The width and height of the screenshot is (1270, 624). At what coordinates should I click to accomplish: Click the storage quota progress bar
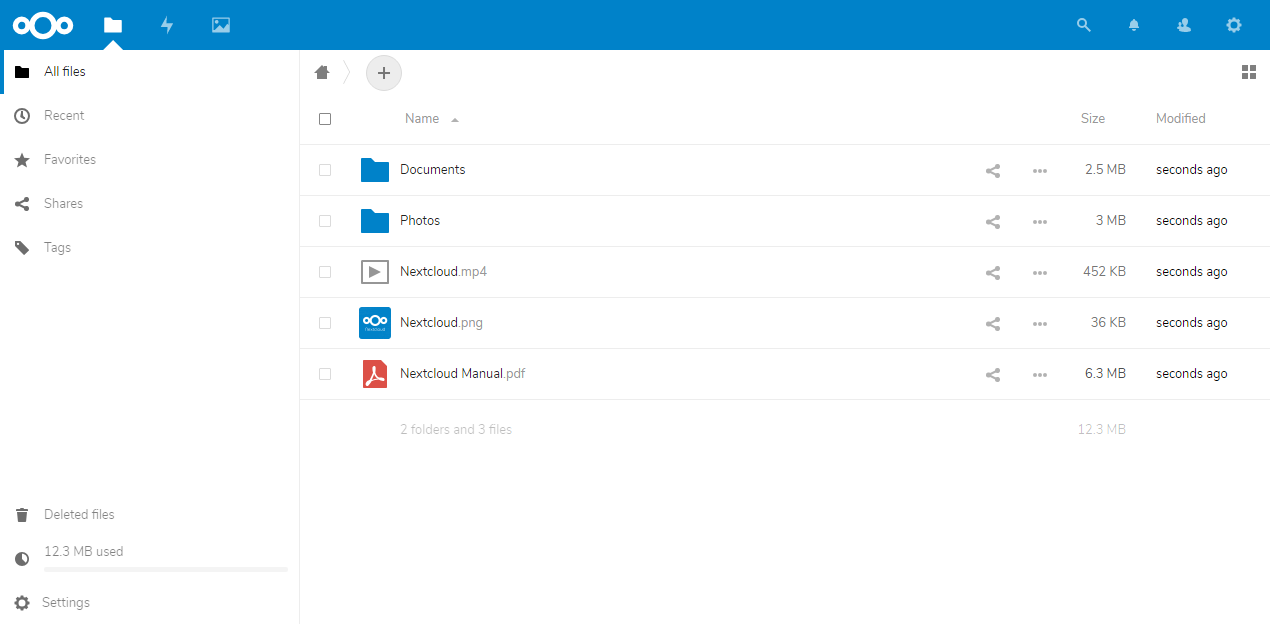pyautogui.click(x=166, y=569)
